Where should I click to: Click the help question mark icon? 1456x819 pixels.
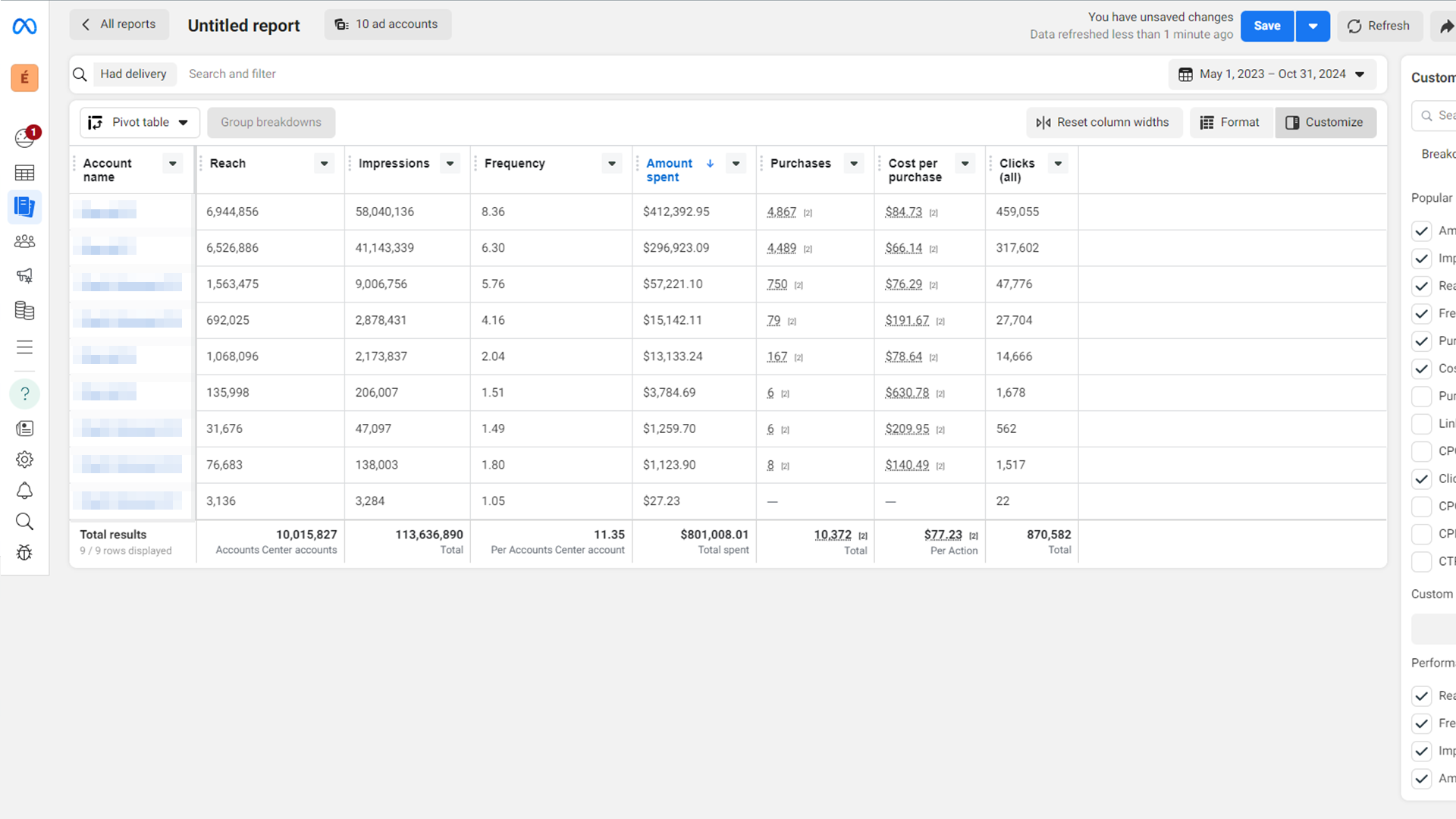click(x=24, y=394)
